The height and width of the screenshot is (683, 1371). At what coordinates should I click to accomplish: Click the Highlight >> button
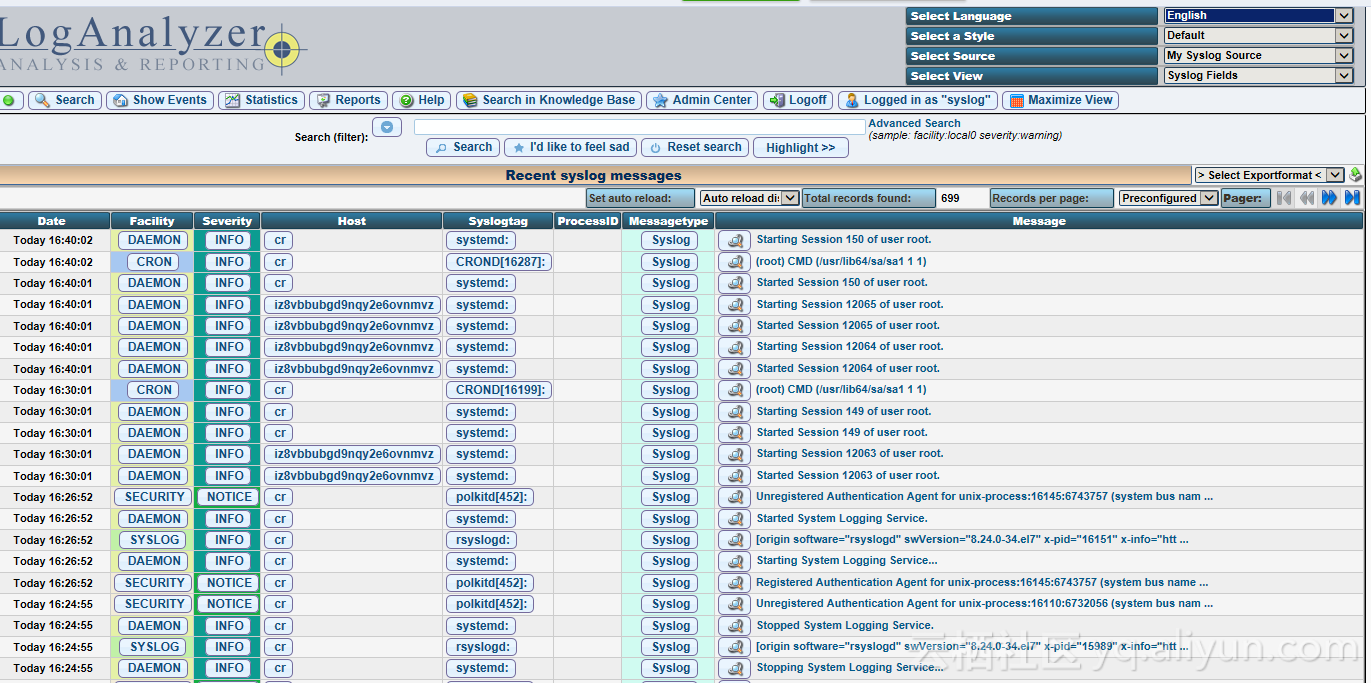point(801,147)
